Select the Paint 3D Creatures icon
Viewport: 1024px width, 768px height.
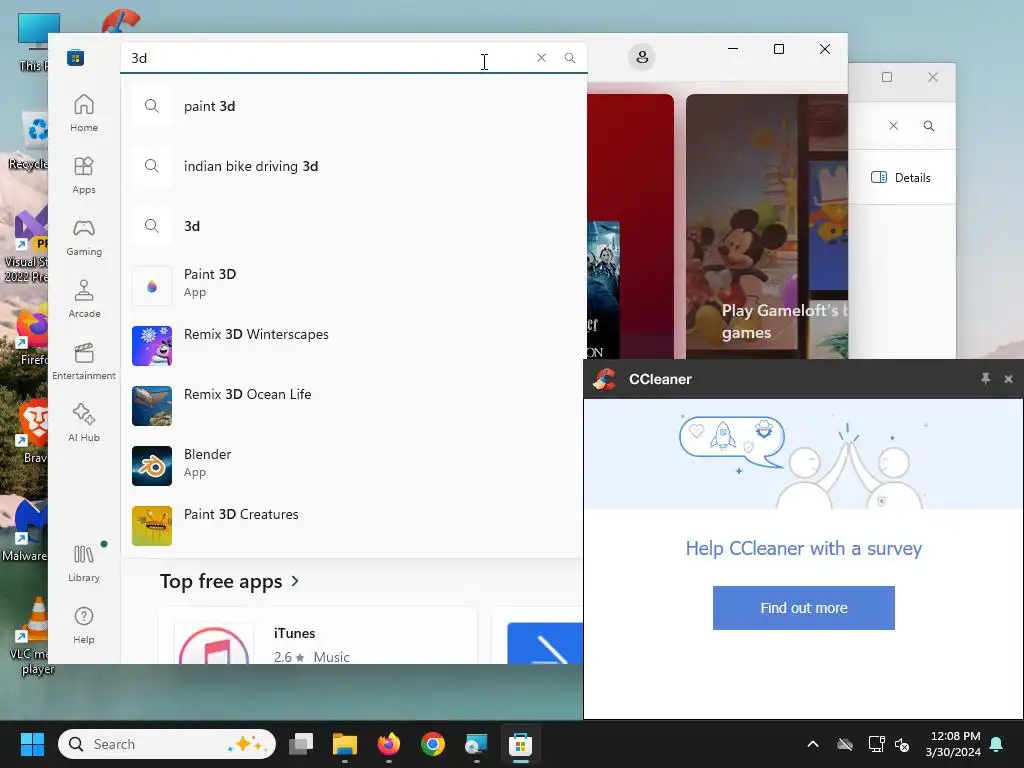point(152,526)
